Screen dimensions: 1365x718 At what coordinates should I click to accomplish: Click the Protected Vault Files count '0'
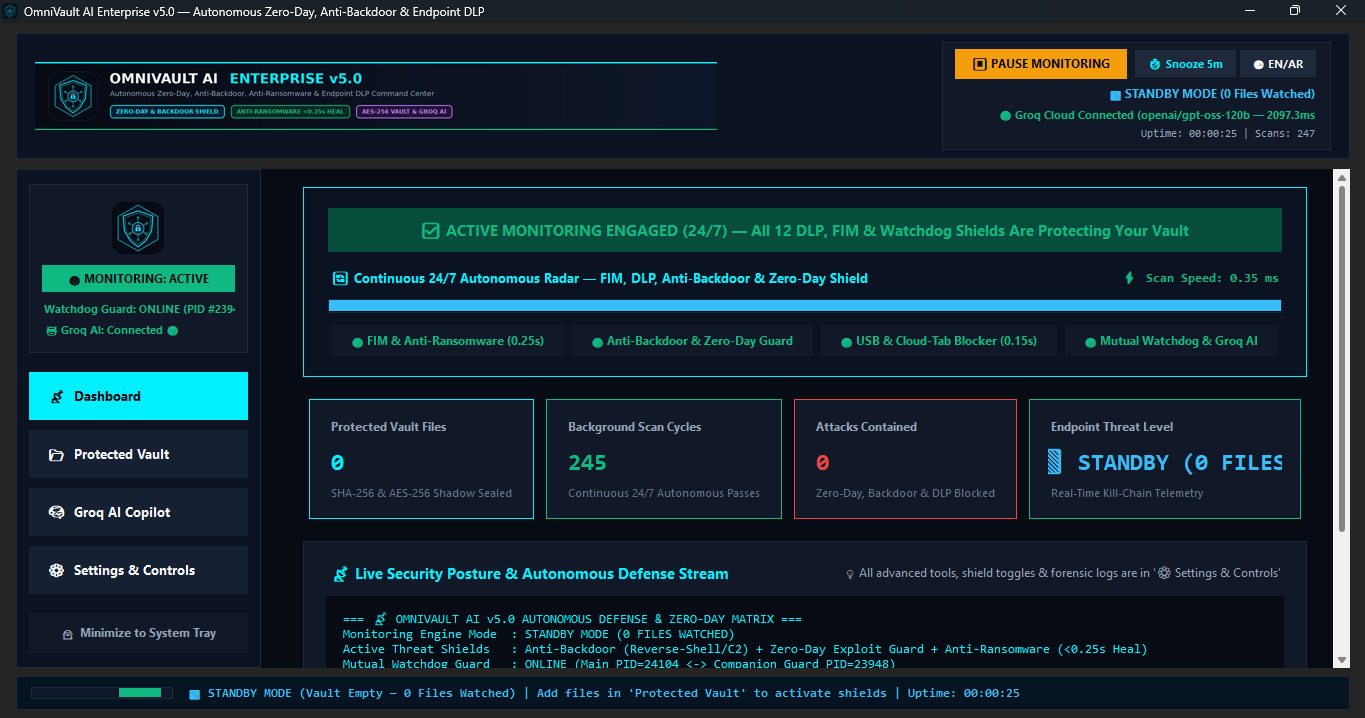(x=338, y=463)
